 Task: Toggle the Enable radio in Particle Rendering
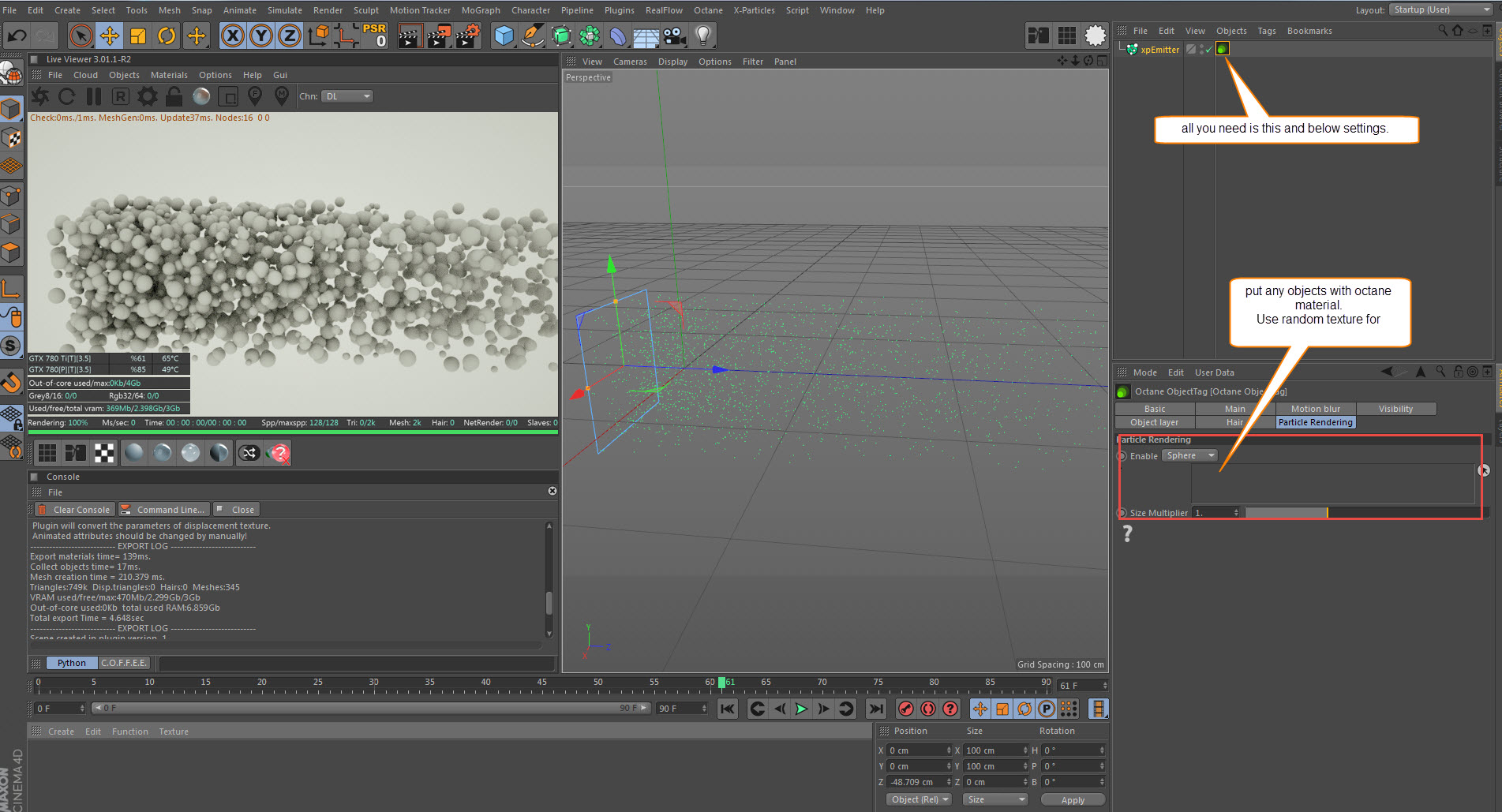[x=1122, y=456]
